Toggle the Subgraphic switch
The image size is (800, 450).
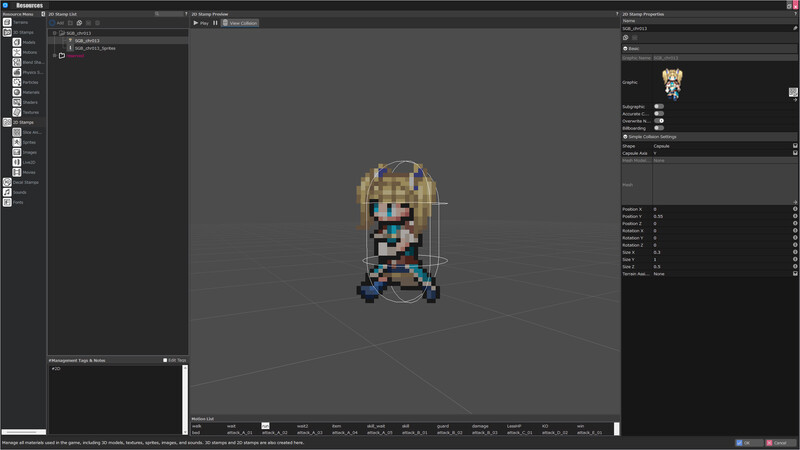coord(659,107)
